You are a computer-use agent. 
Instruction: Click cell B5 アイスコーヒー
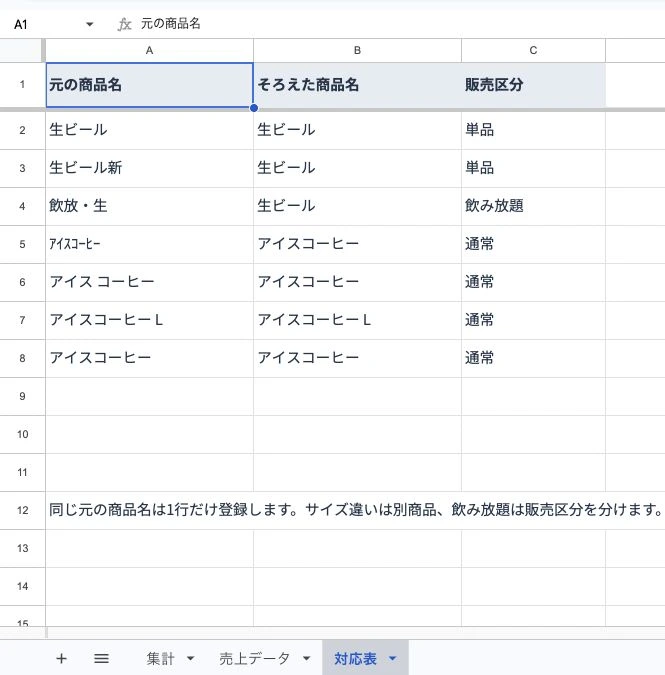click(357, 245)
